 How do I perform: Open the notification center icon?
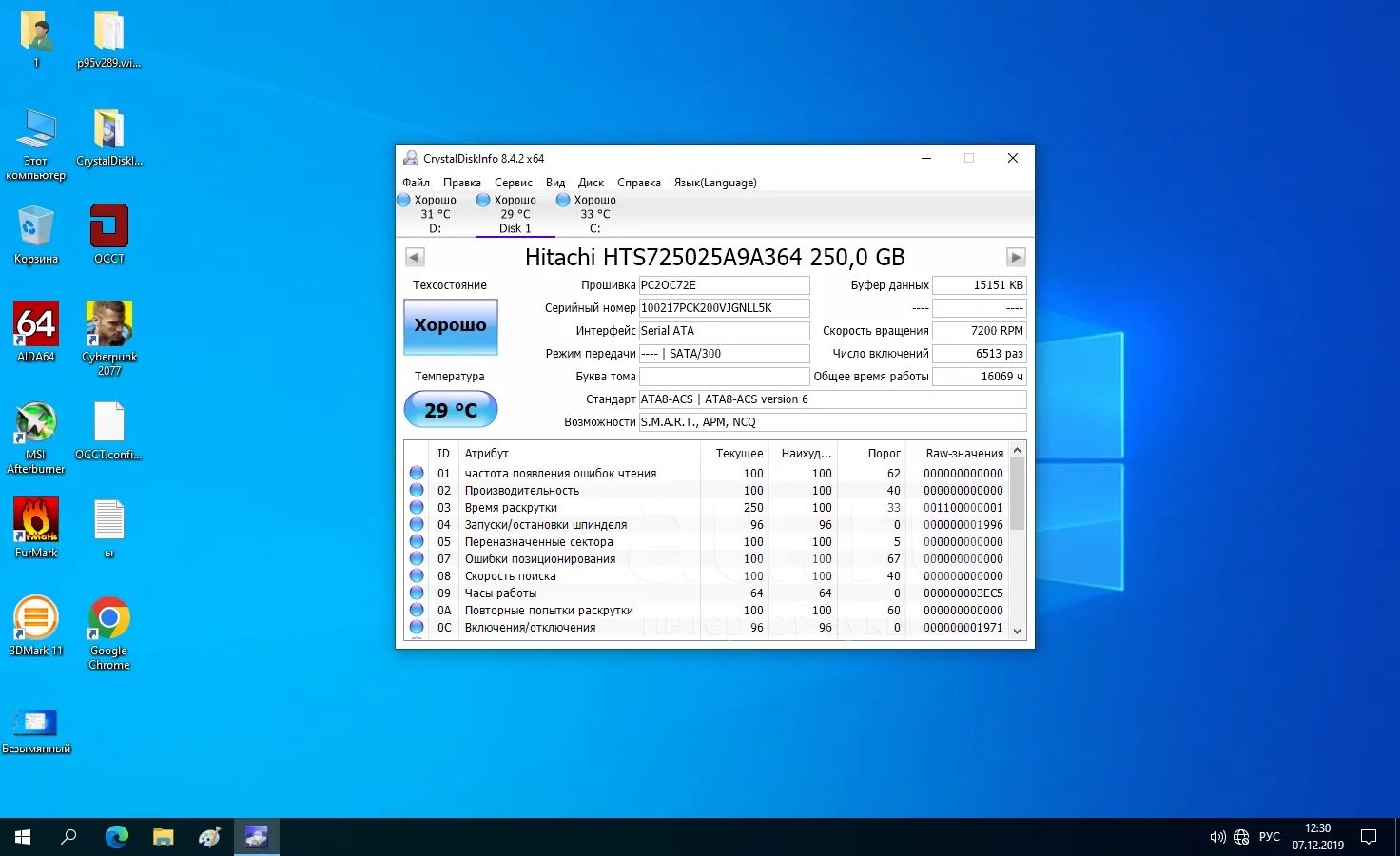click(1369, 837)
